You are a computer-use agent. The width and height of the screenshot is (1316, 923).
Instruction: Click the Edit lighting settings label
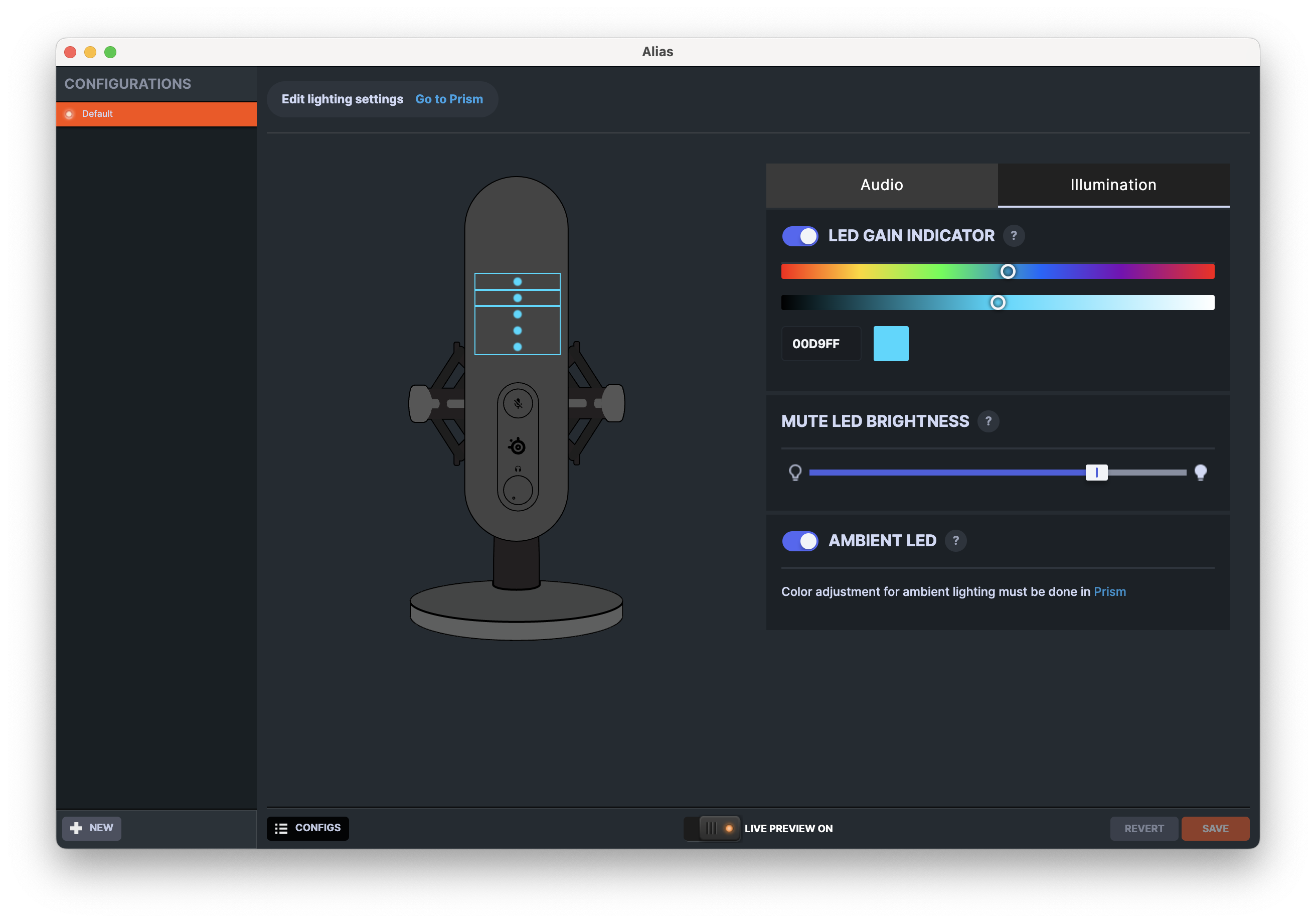342,99
